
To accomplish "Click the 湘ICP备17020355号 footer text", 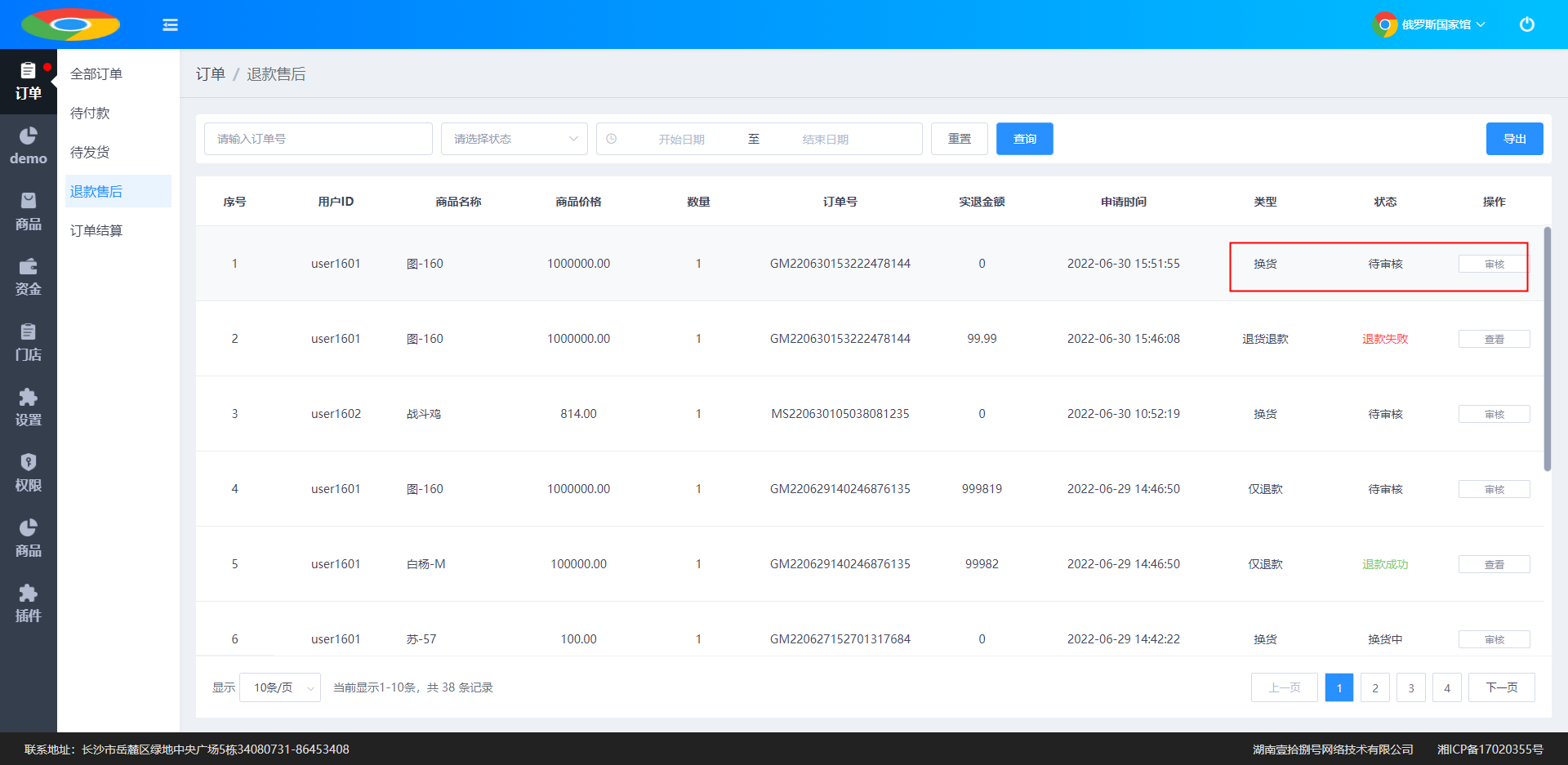I will point(1490,749).
